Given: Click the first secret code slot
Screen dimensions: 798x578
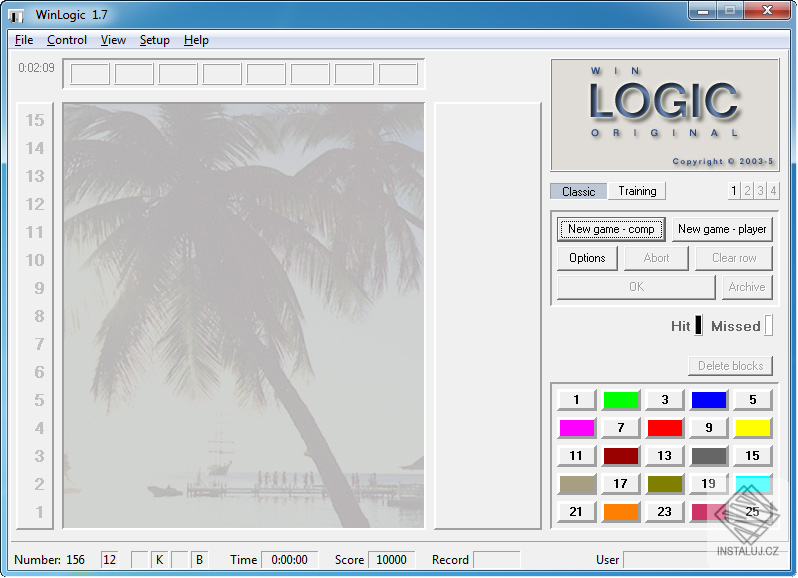Looking at the screenshot, I should 90,74.
